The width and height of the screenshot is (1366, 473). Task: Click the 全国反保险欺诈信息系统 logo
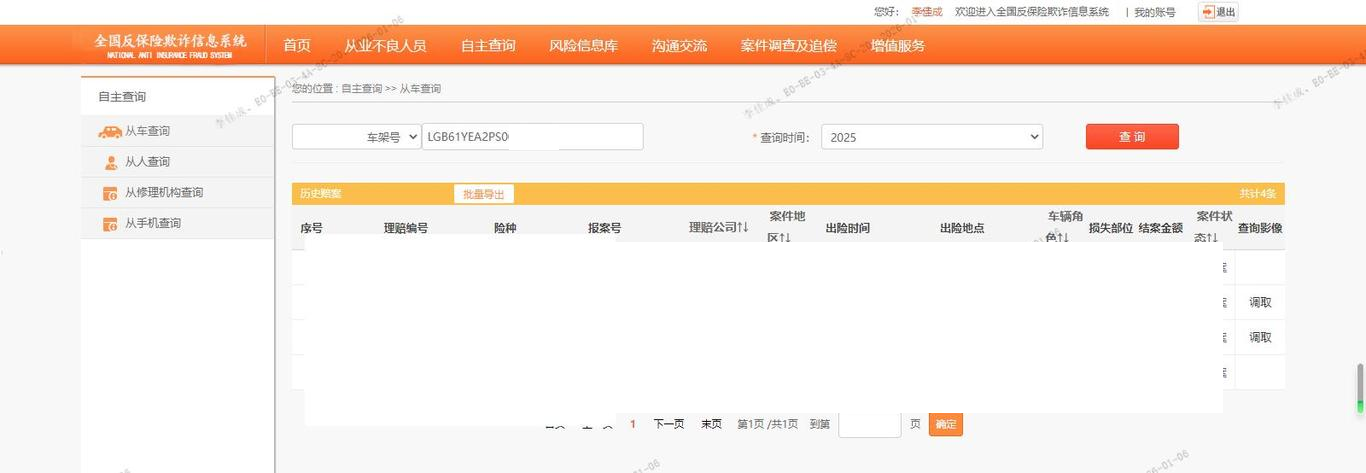click(170, 45)
